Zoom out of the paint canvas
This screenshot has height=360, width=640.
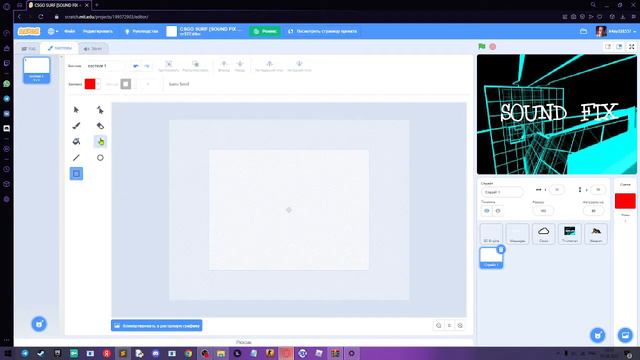point(439,325)
